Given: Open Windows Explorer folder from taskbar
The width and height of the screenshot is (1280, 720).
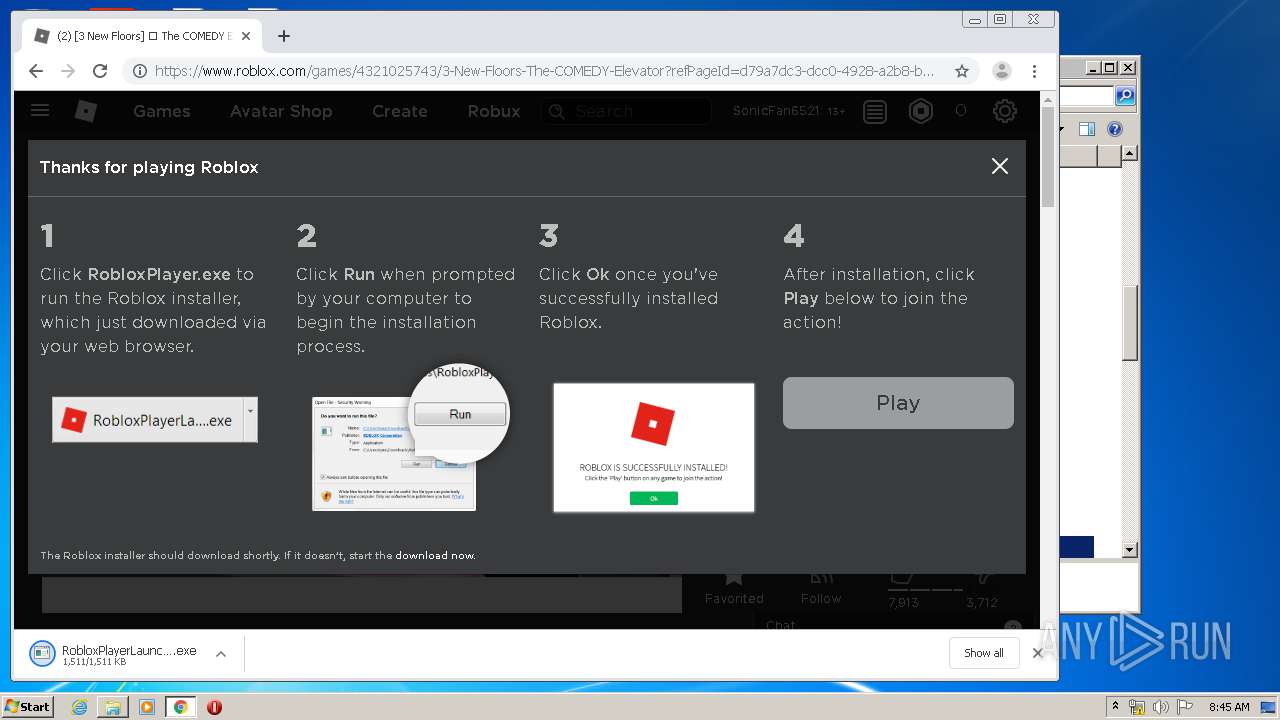Looking at the screenshot, I should point(113,707).
